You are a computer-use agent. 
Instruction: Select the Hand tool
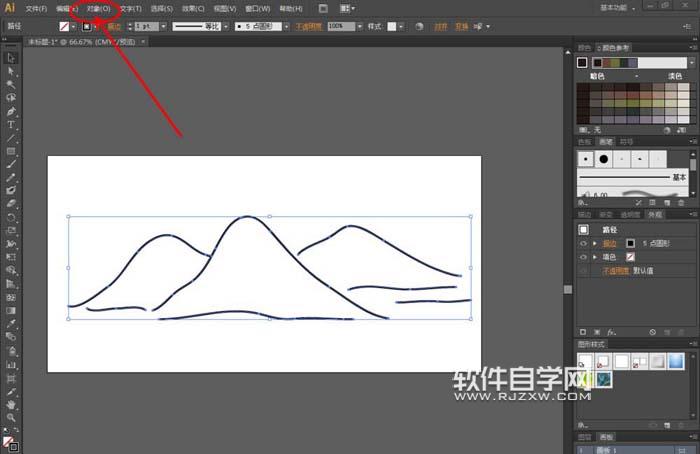coord(11,404)
